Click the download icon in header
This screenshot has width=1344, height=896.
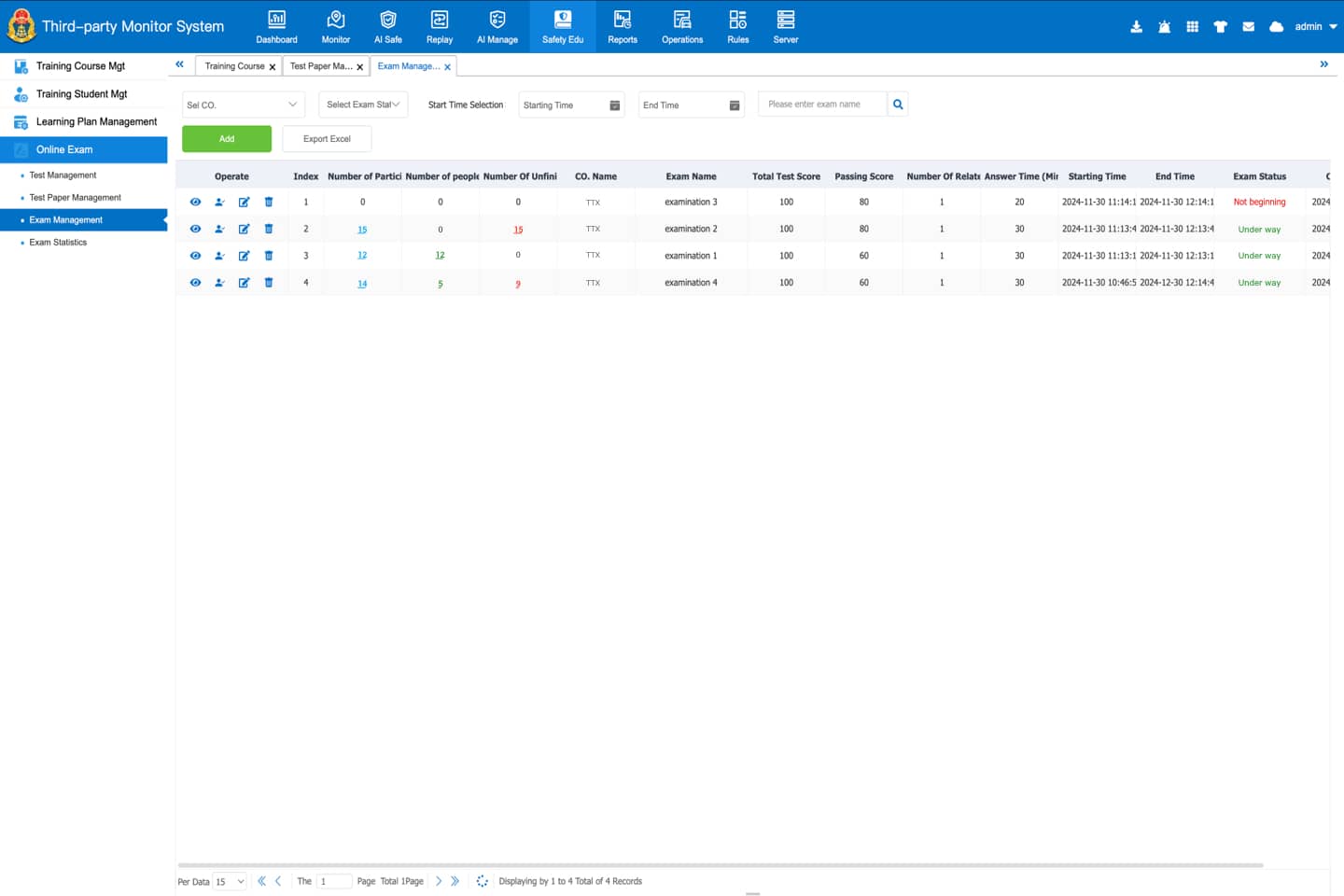(1136, 27)
